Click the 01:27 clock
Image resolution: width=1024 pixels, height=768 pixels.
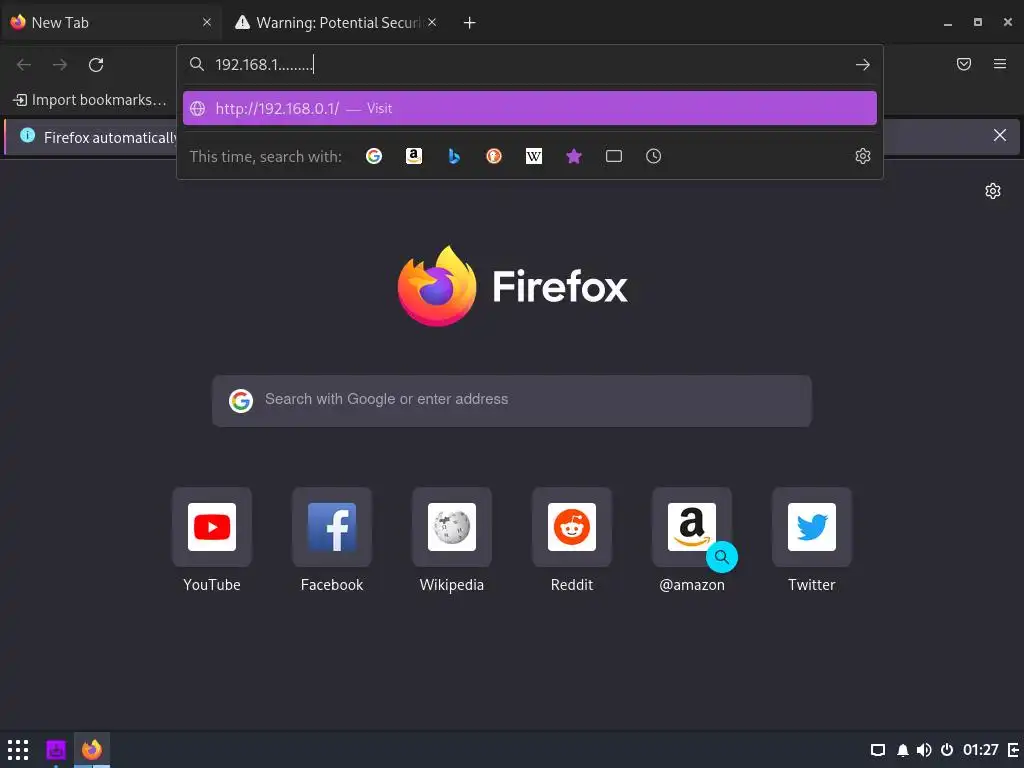tap(980, 750)
